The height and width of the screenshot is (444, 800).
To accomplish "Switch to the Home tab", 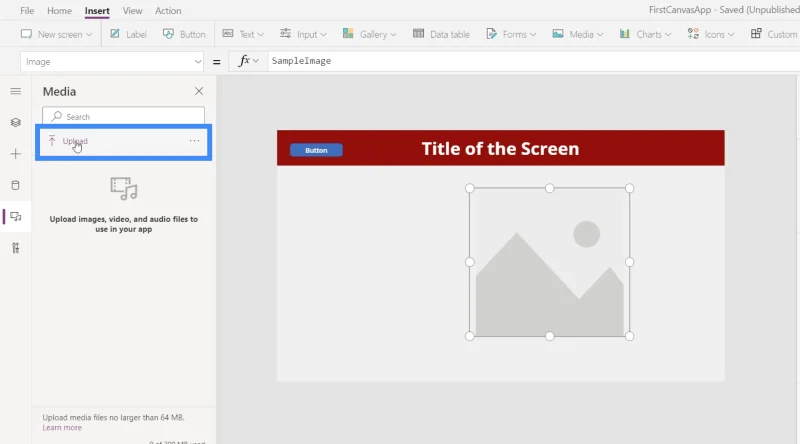I will [x=59, y=11].
